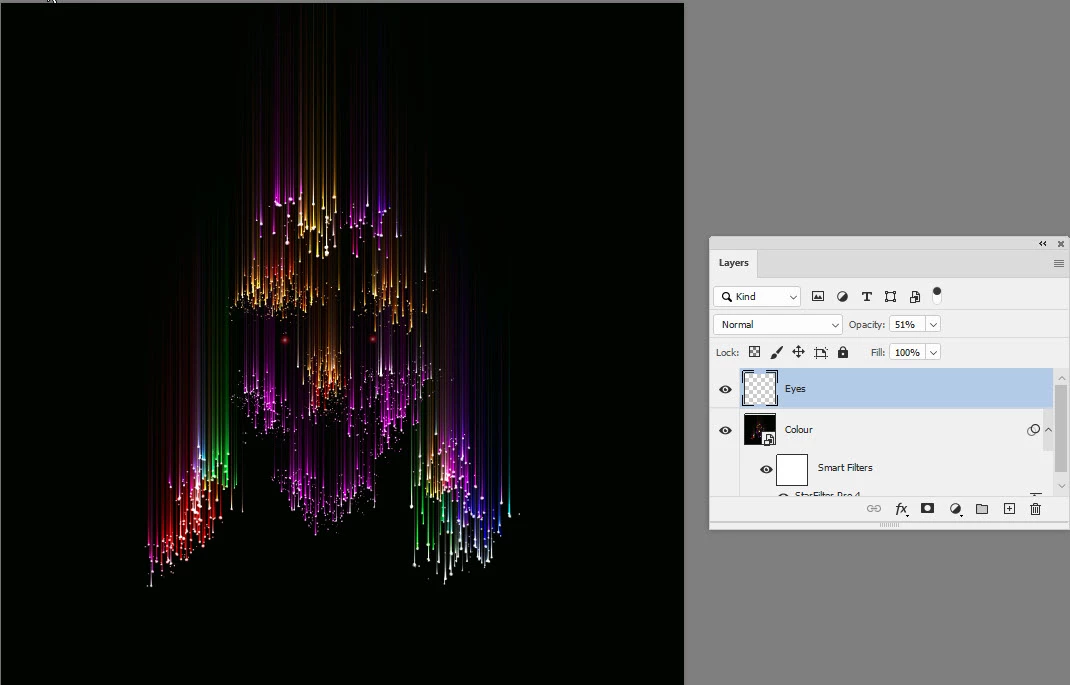1070x685 pixels.
Task: Delete layer with the trash icon
Action: (1035, 508)
